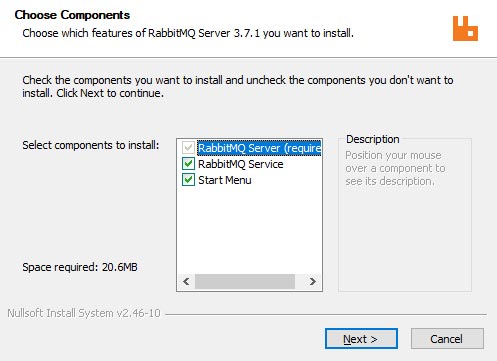Viewport: 497px width, 361px height.
Task: Click Next to continue installation
Action: click(x=361, y=339)
